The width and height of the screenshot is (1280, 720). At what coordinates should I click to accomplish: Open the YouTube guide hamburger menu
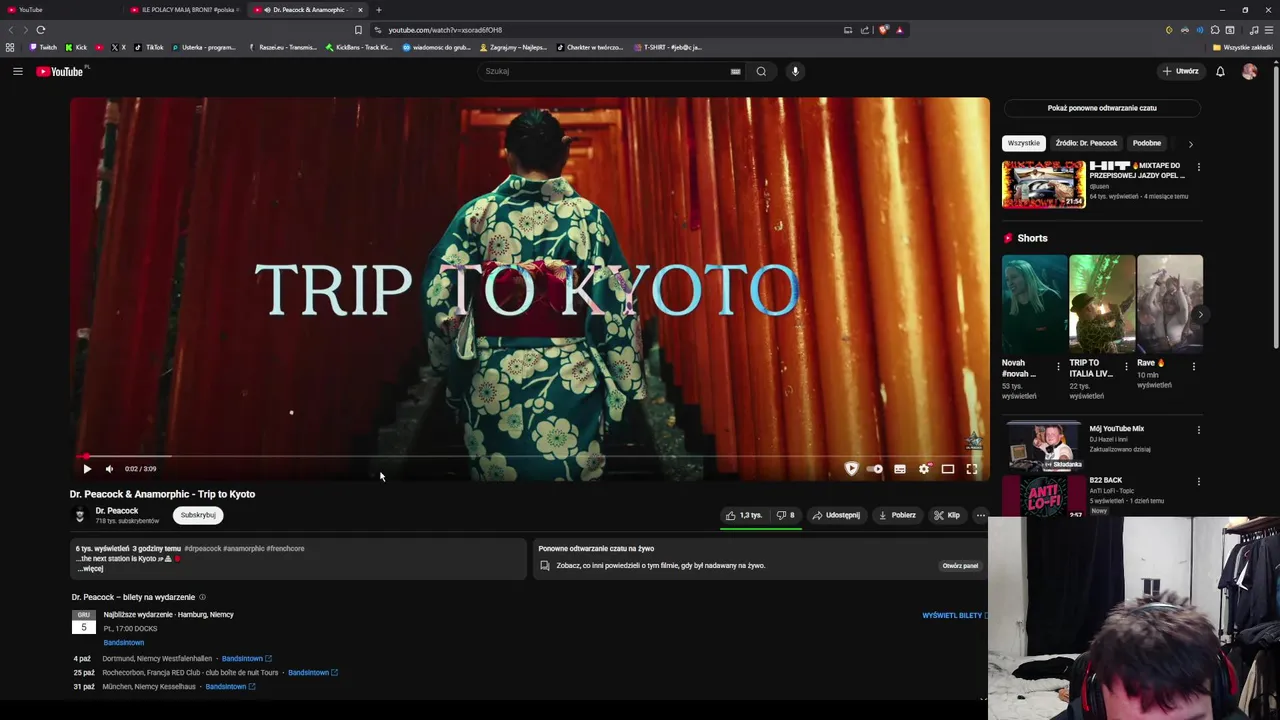[x=17, y=71]
